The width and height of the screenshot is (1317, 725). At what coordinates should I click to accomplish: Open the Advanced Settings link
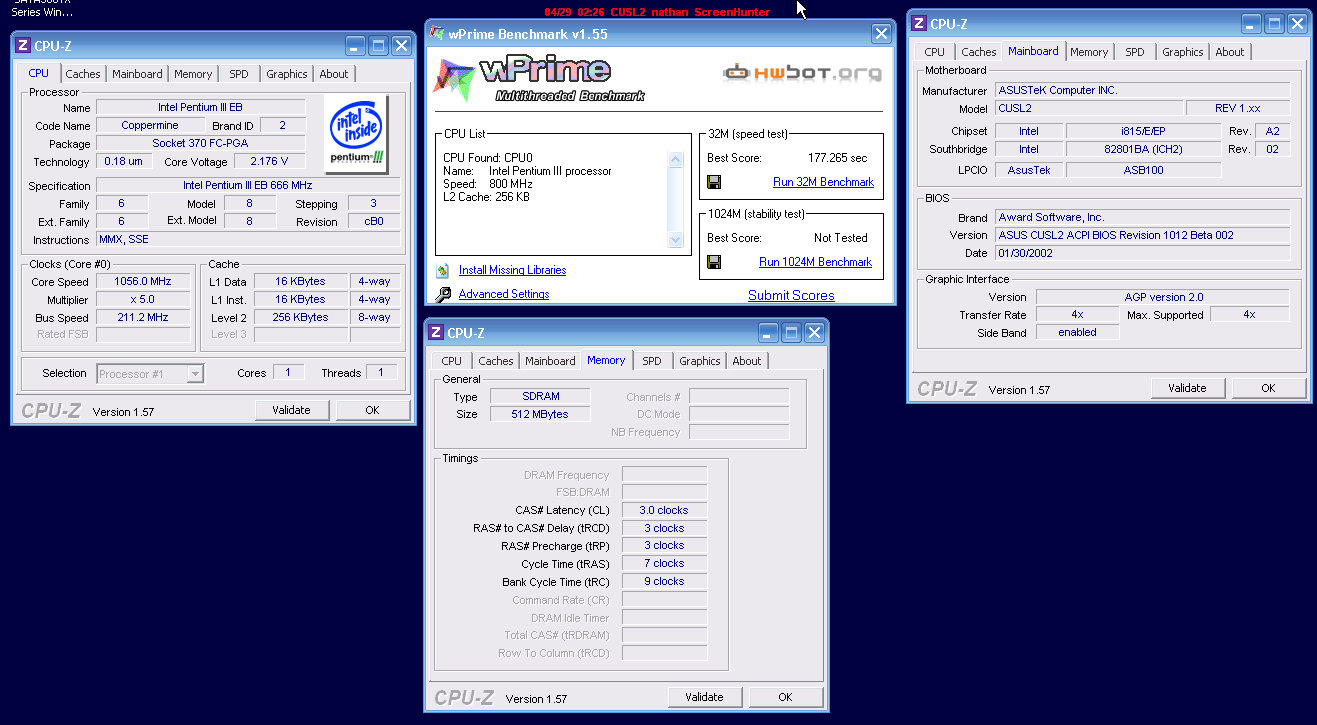504,294
